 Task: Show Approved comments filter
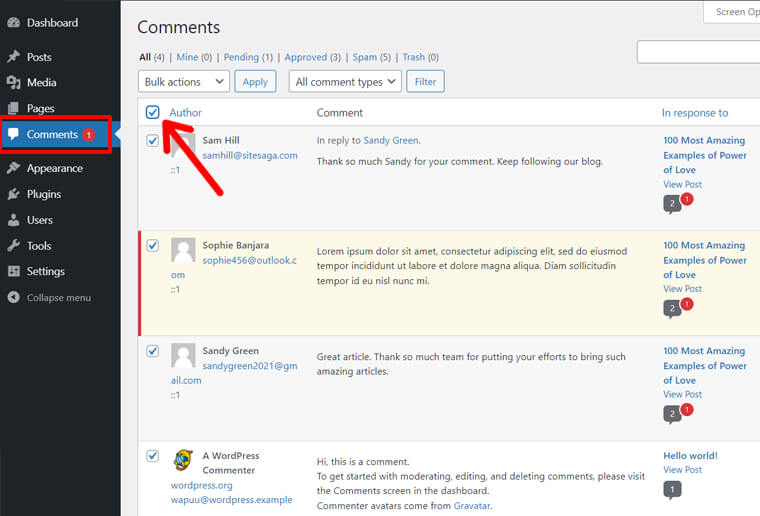[x=313, y=57]
